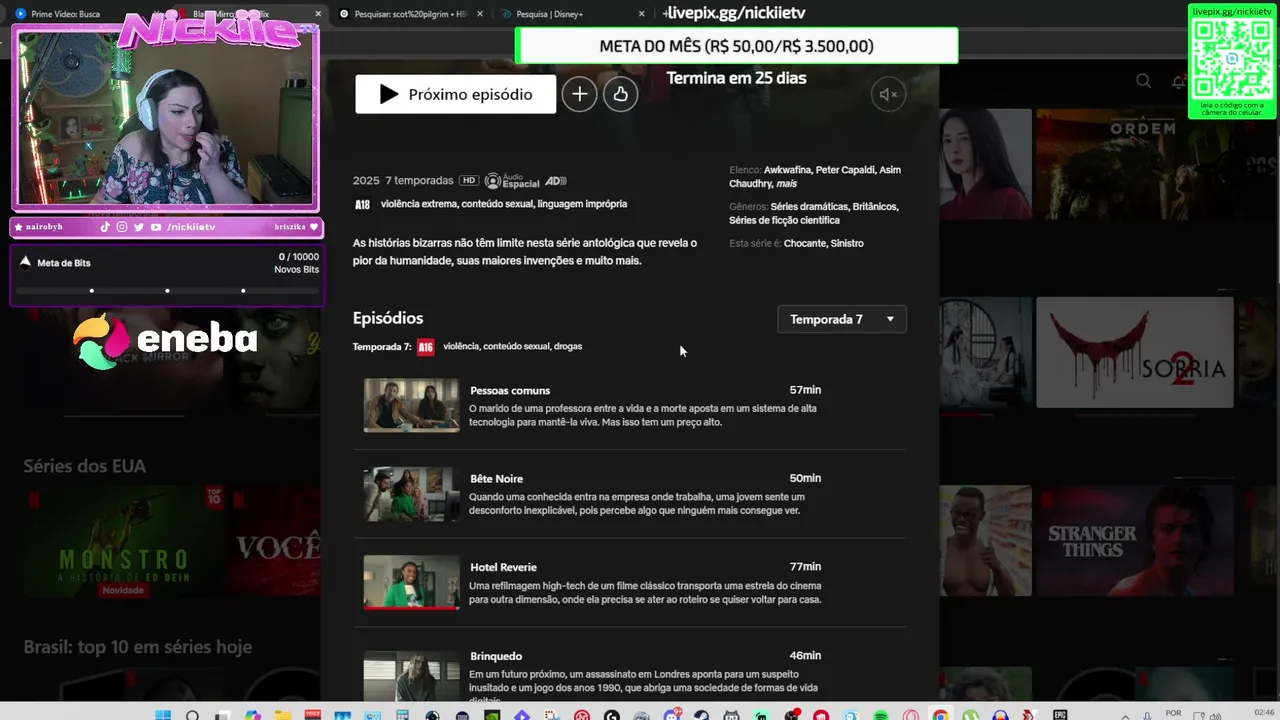This screenshot has height=720, width=1280.
Task: Click the season A16 rating badge
Action: coord(425,347)
